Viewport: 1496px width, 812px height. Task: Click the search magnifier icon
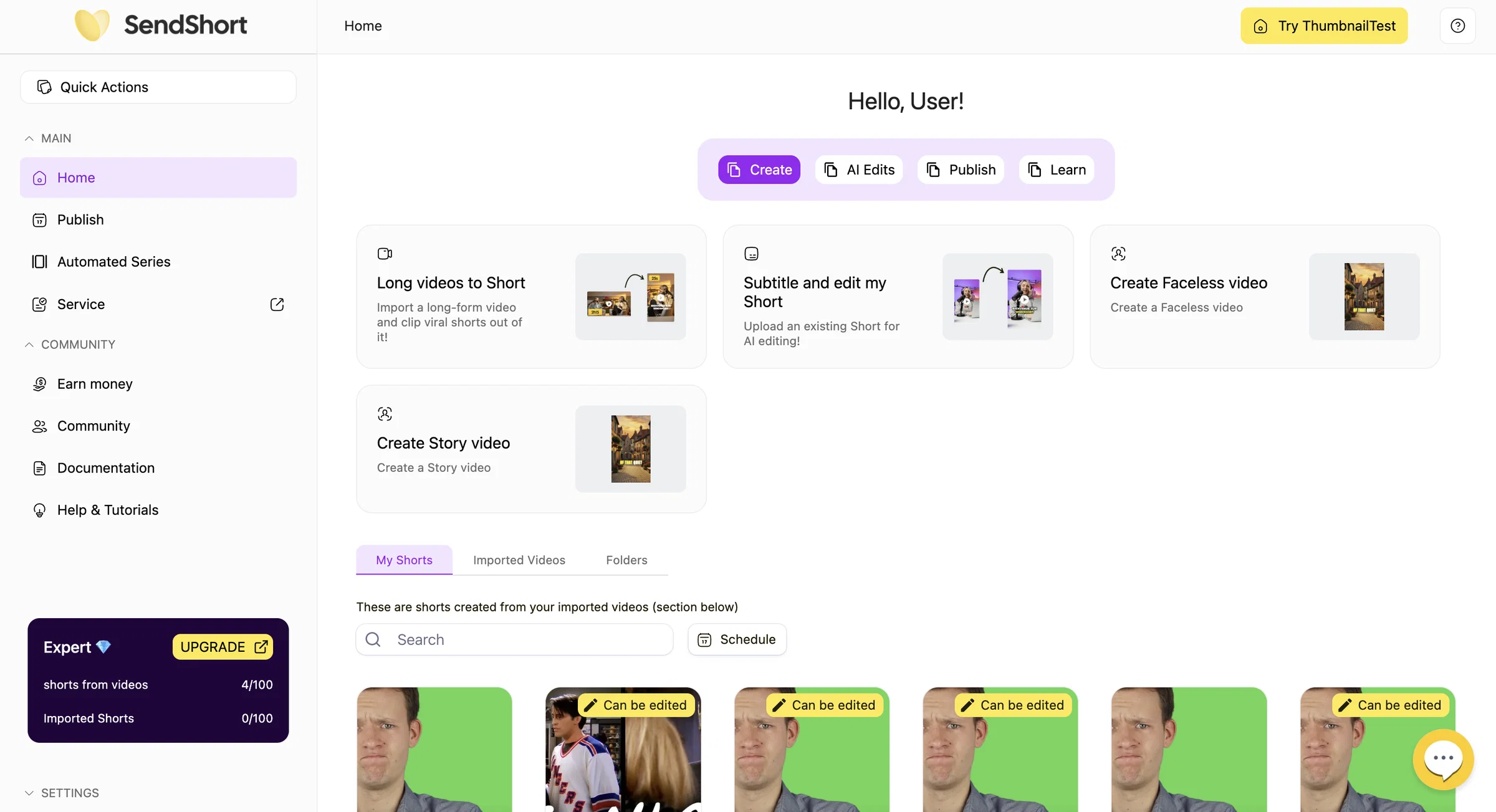point(373,639)
